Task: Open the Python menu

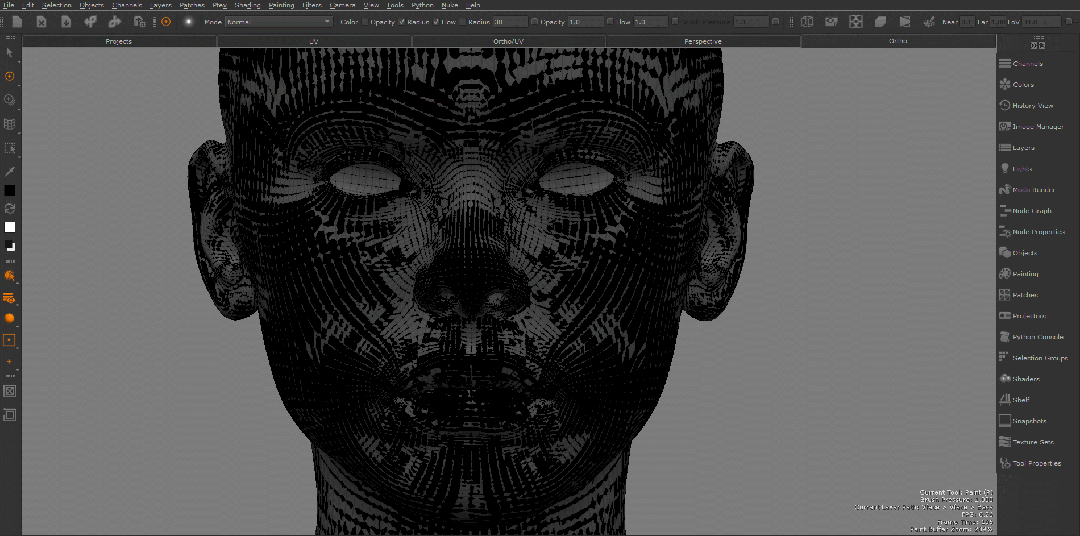Action: tap(422, 5)
